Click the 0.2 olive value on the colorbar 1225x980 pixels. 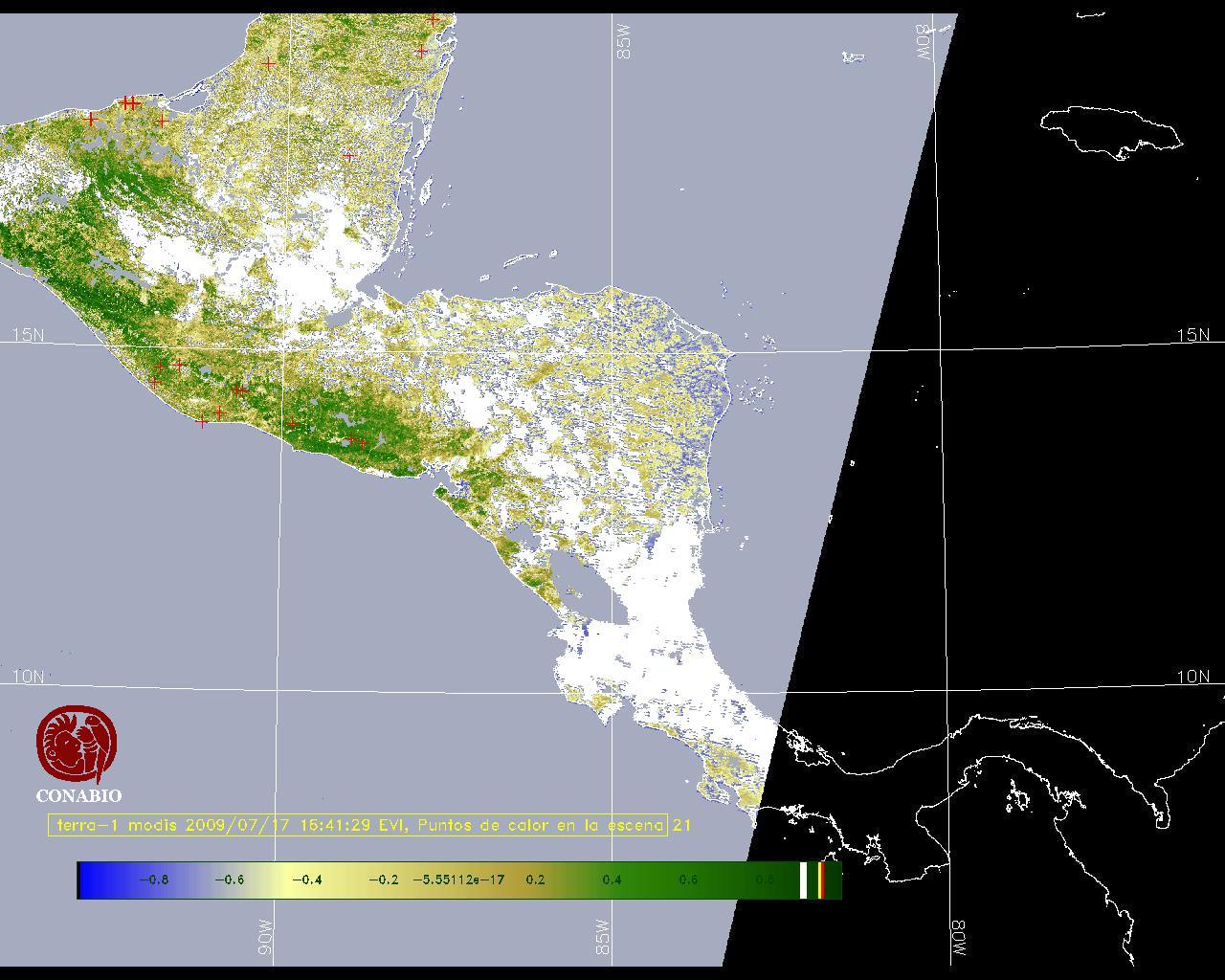click(535, 880)
